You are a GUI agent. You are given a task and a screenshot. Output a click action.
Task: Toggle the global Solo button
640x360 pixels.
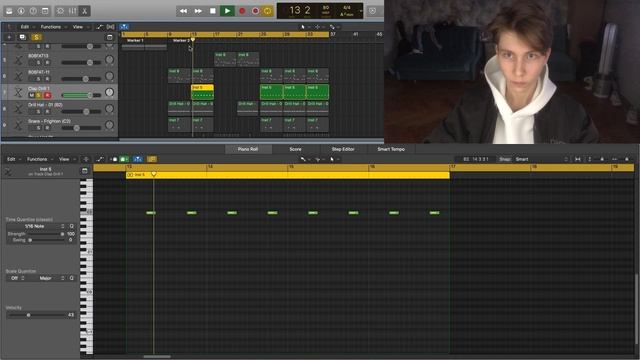point(36,37)
